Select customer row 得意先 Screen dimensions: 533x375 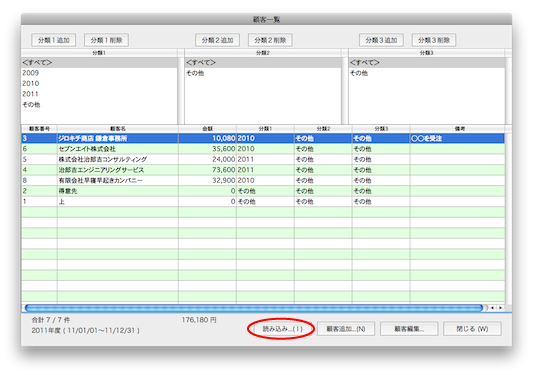pos(263,191)
